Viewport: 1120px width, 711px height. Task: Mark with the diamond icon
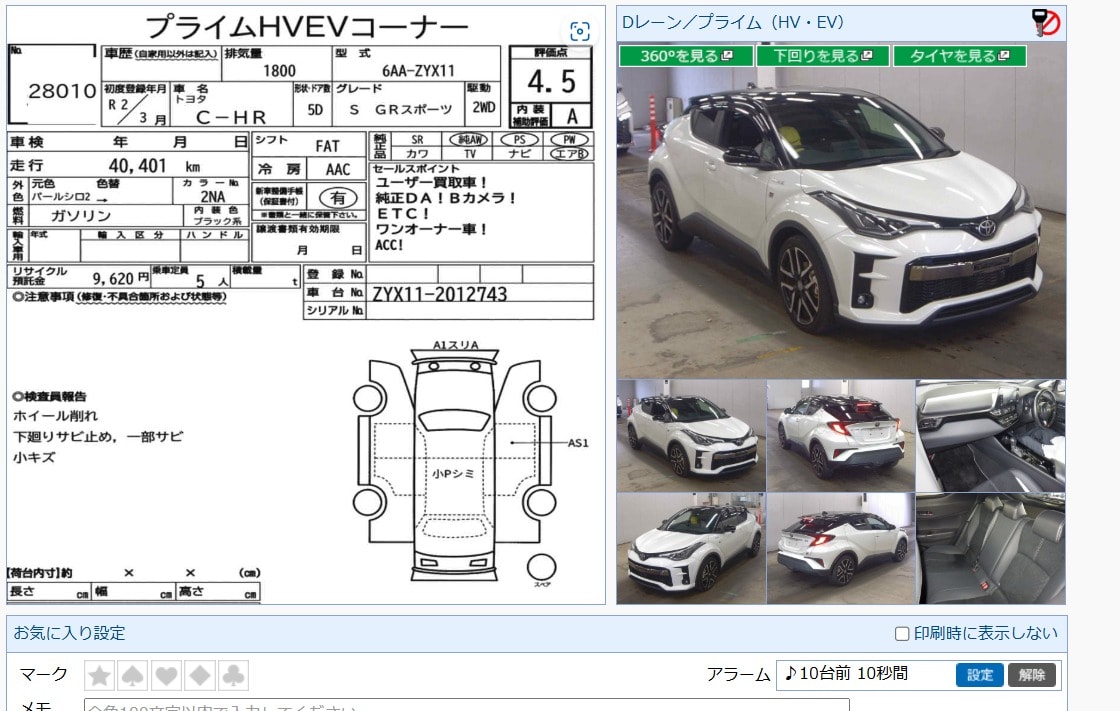[x=200, y=675]
